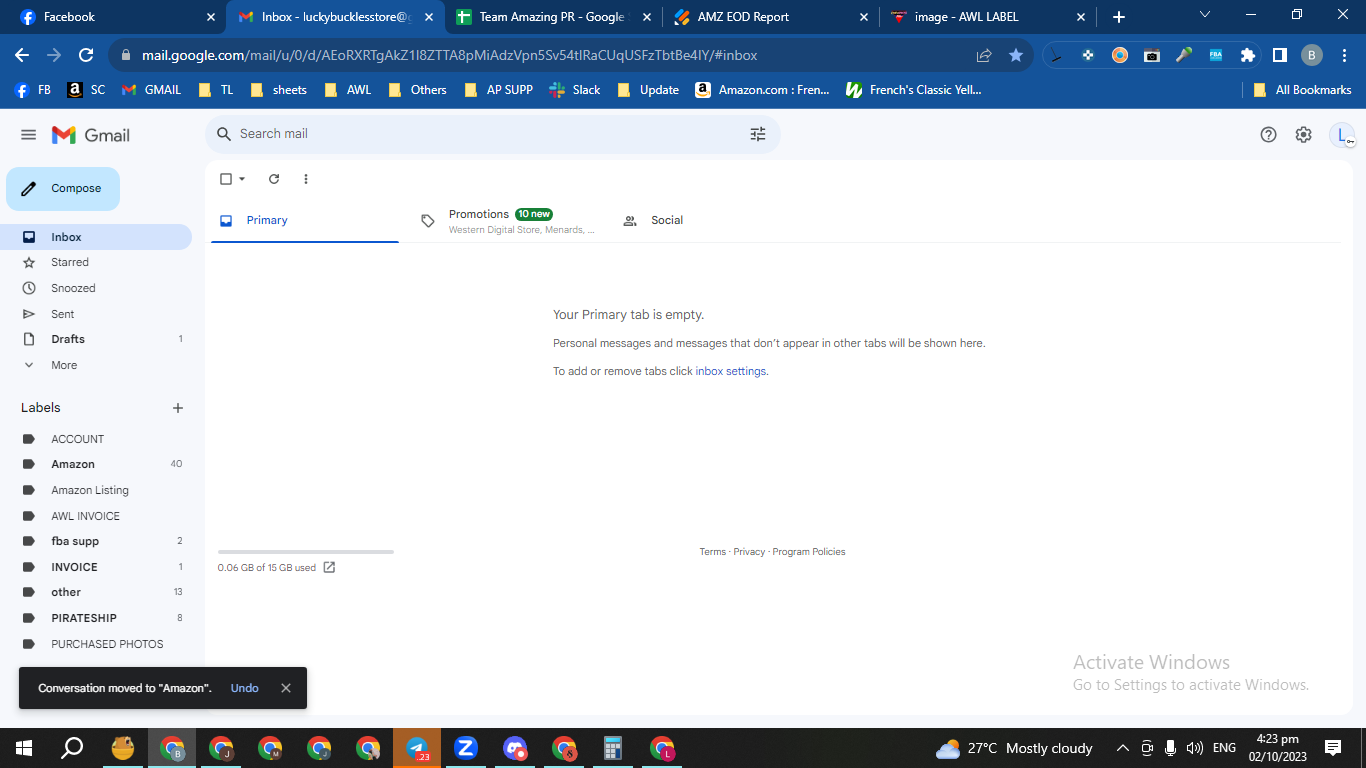The height and width of the screenshot is (768, 1366).
Task: Open Chrome three-dot menu
Action: pos(1343,55)
